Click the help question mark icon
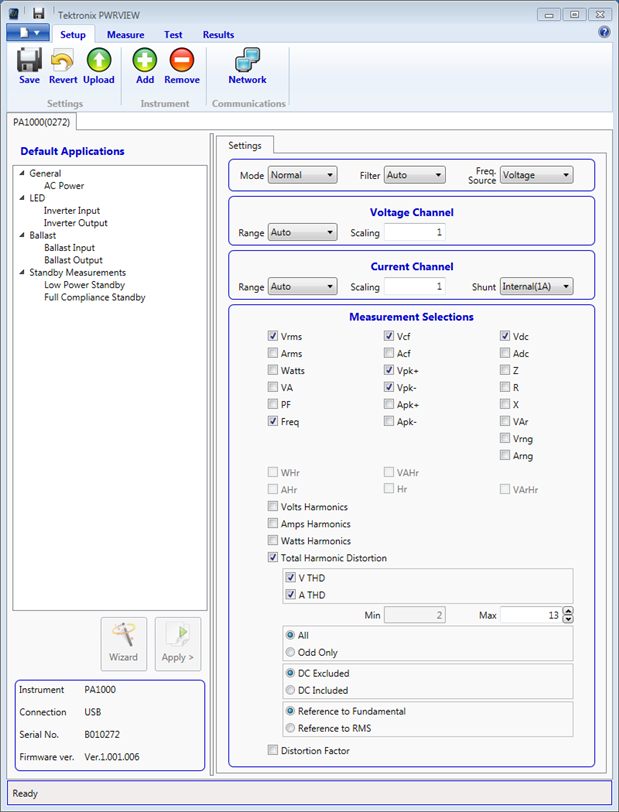619x812 pixels. [x=604, y=32]
